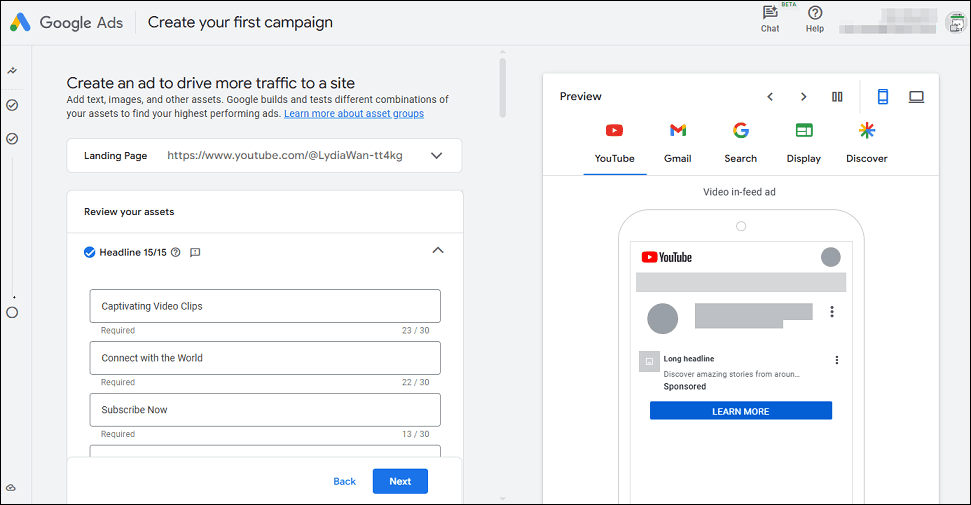The image size is (971, 505).
Task: Collapse the Headline section chevron
Action: point(438,250)
